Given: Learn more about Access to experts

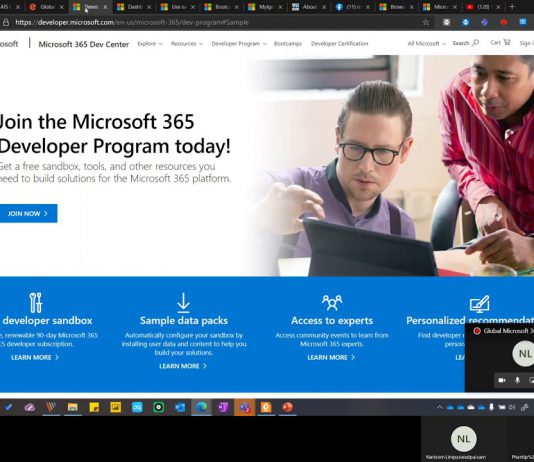Looking at the screenshot, I should (331, 357).
